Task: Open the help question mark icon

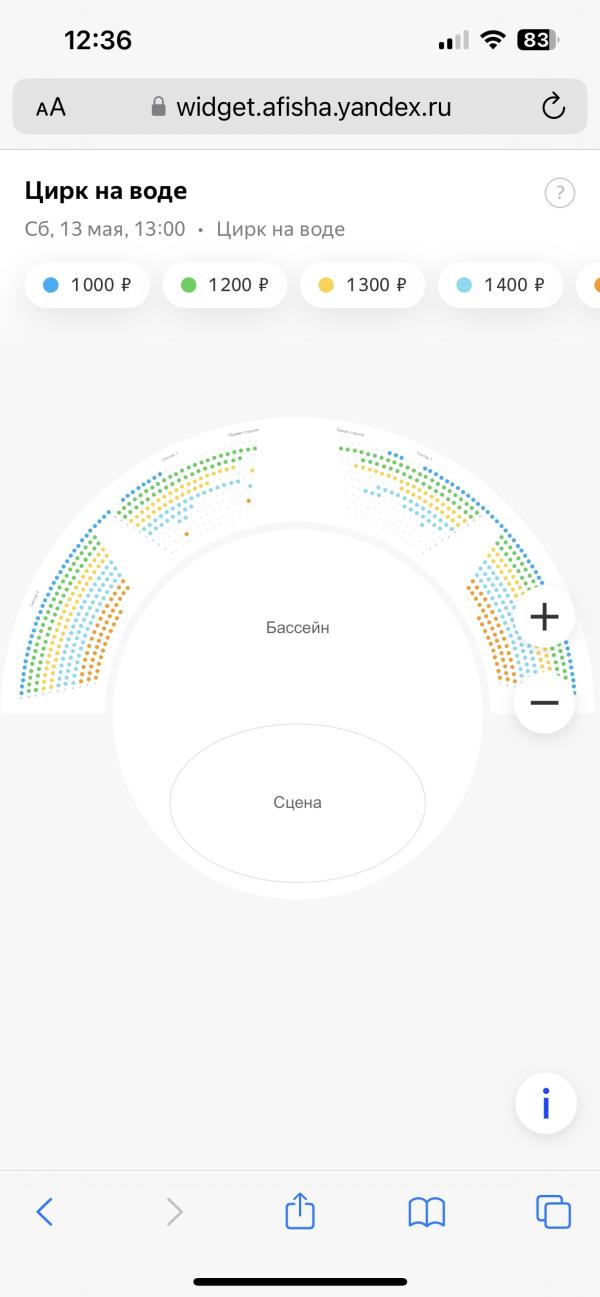Action: click(560, 193)
